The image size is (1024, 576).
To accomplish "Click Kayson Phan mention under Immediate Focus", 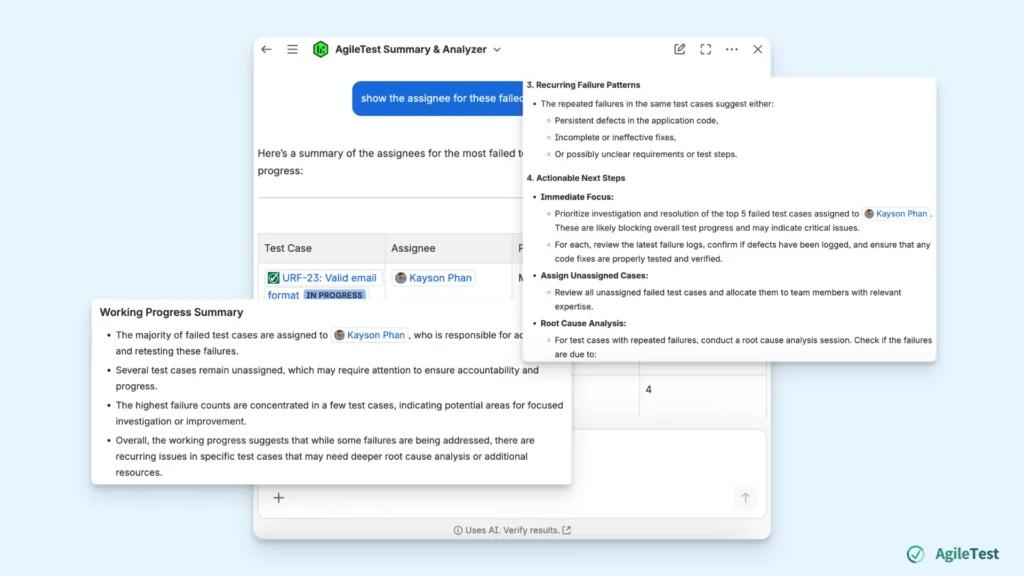I will 895,214.
